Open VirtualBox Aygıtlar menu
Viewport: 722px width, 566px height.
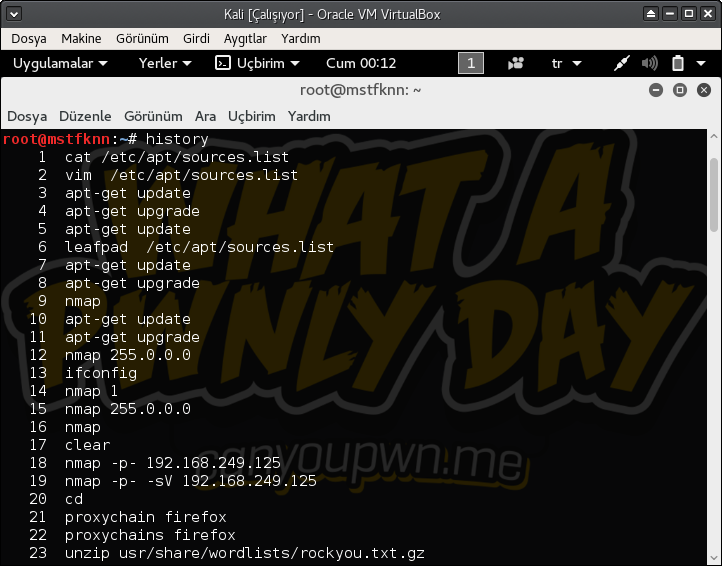[x=245, y=38]
